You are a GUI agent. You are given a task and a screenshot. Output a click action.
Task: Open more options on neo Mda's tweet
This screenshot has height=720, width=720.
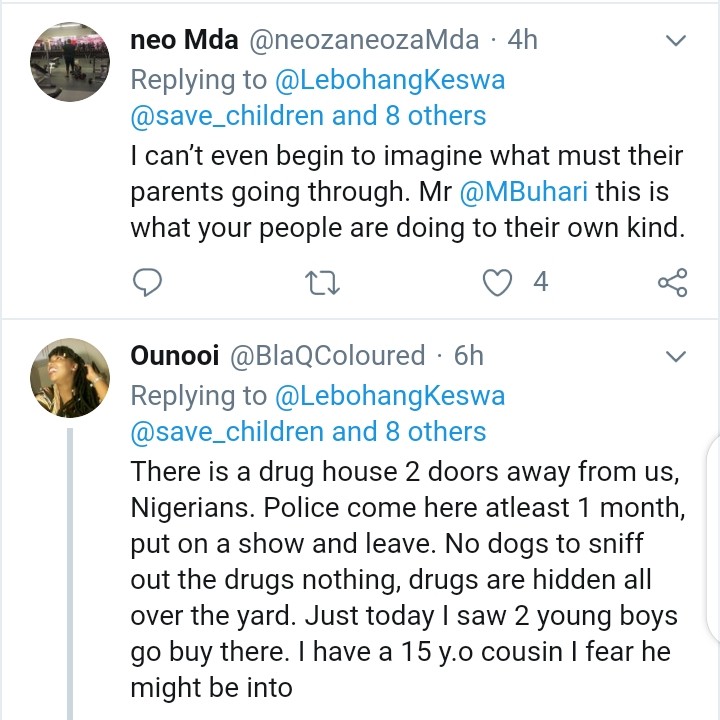[676, 41]
